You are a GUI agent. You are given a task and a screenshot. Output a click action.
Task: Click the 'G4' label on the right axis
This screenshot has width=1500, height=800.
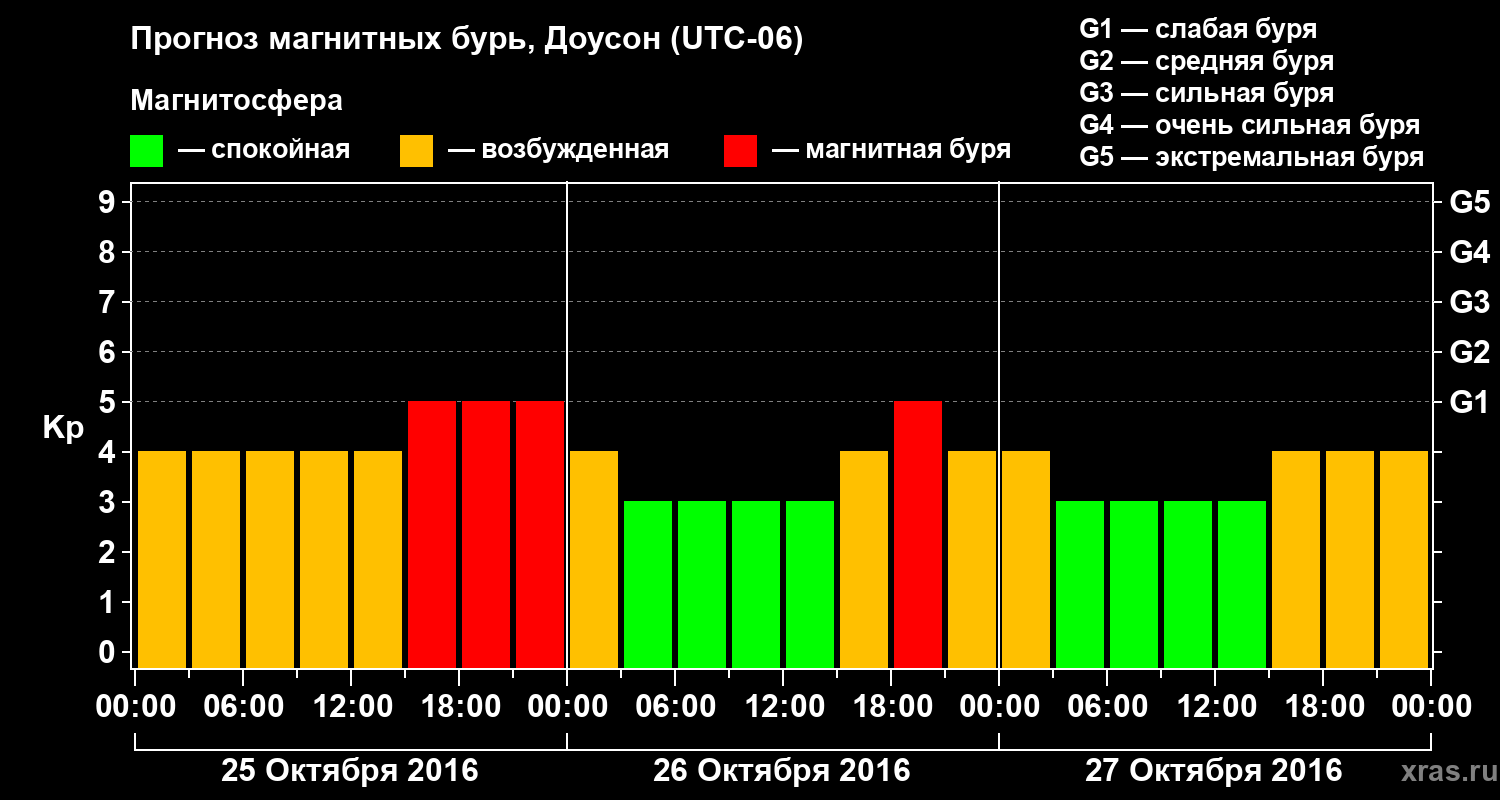pyautogui.click(x=1469, y=253)
